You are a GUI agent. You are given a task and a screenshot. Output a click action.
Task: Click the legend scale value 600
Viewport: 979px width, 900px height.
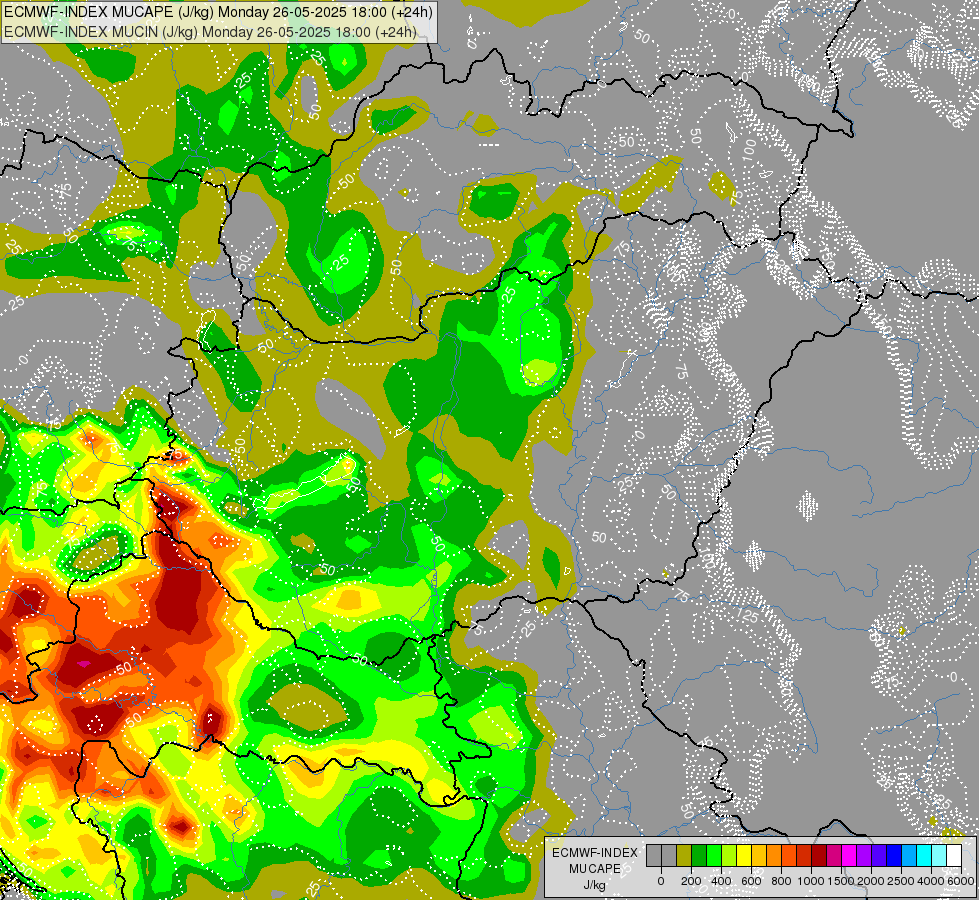751,881
